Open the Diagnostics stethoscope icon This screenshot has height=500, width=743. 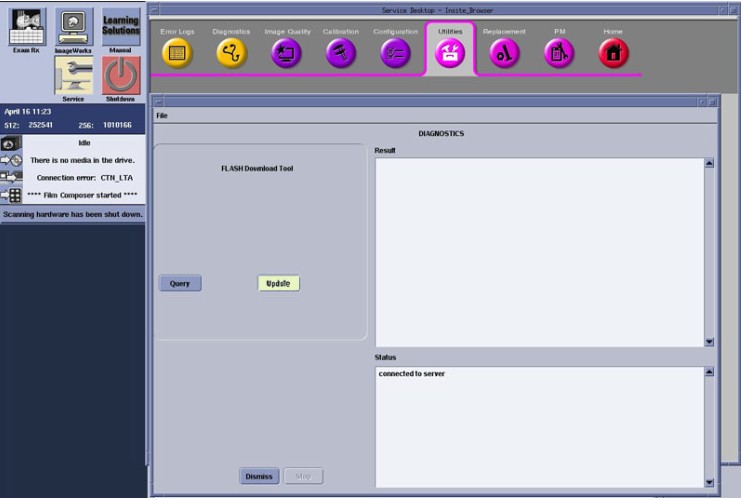click(232, 55)
